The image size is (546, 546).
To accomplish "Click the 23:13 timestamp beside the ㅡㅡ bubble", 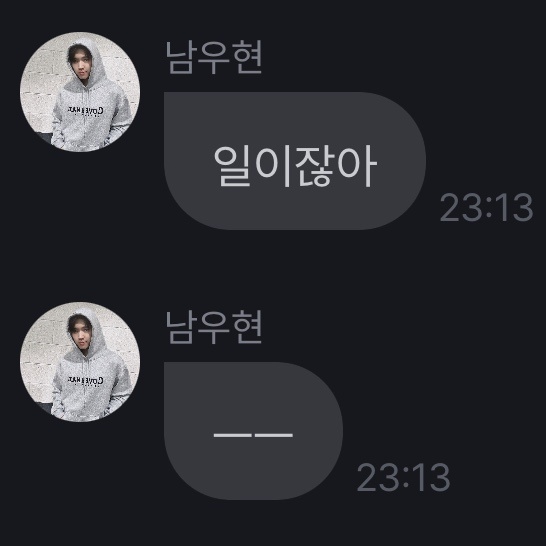I will click(x=403, y=477).
